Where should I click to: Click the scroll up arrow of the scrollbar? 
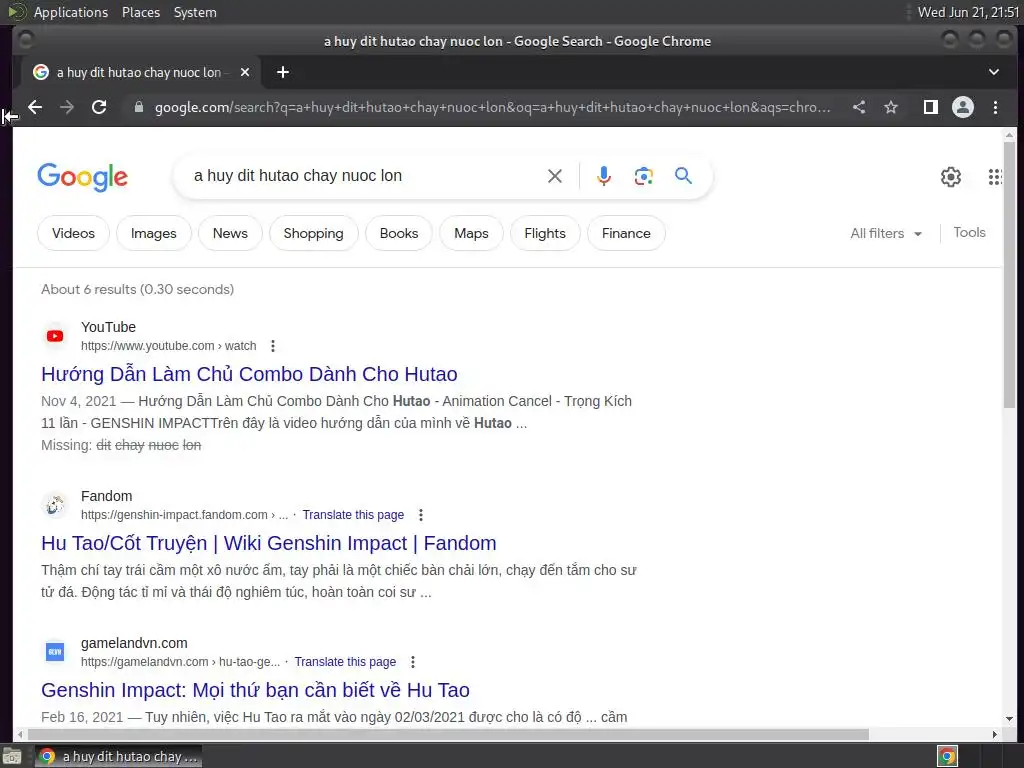[1010, 135]
